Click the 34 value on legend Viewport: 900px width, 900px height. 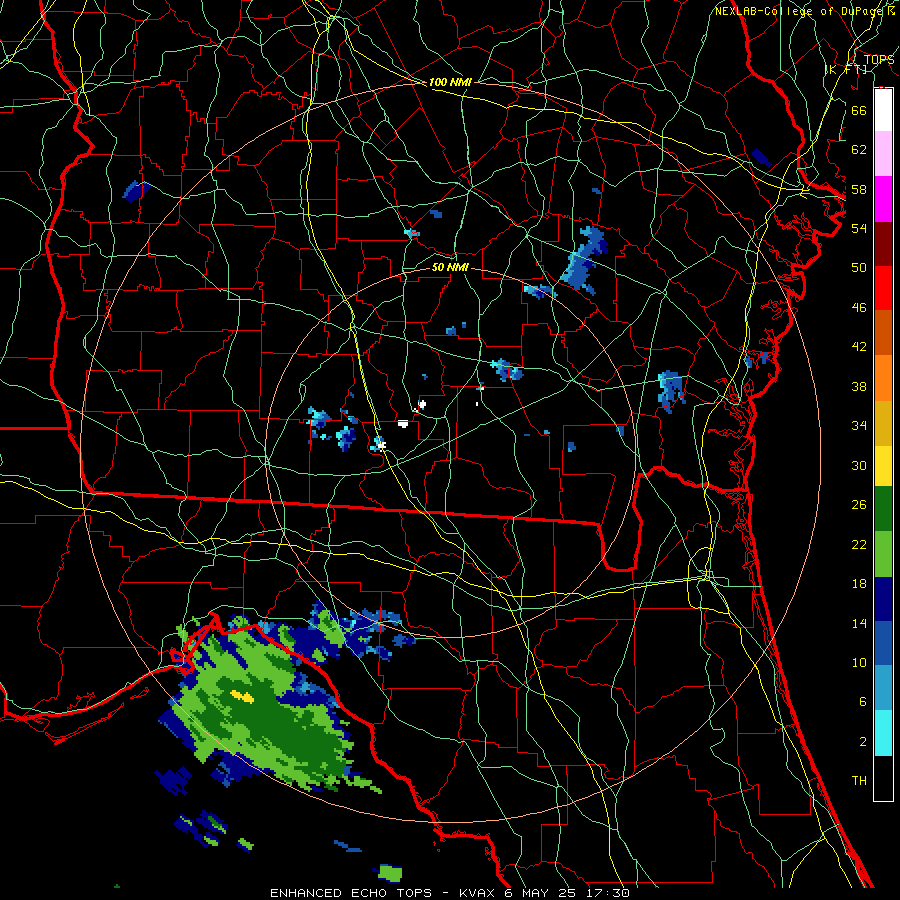click(x=859, y=426)
